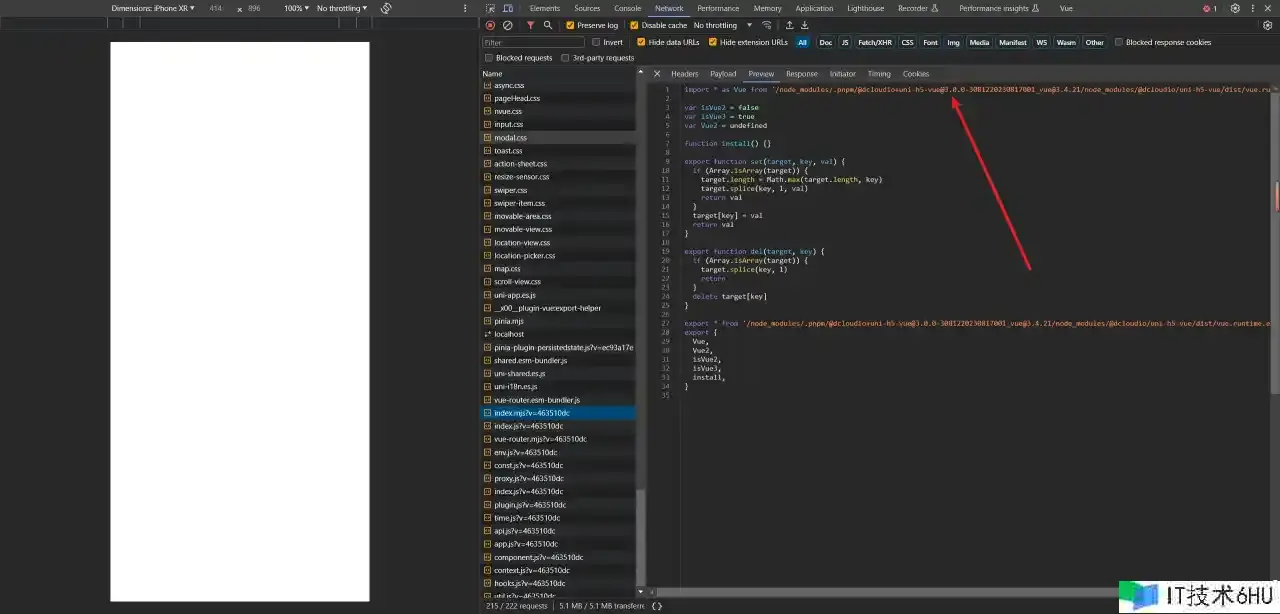The height and width of the screenshot is (614, 1280).
Task: Click pretty-print braces icon at bottom
Action: [657, 606]
